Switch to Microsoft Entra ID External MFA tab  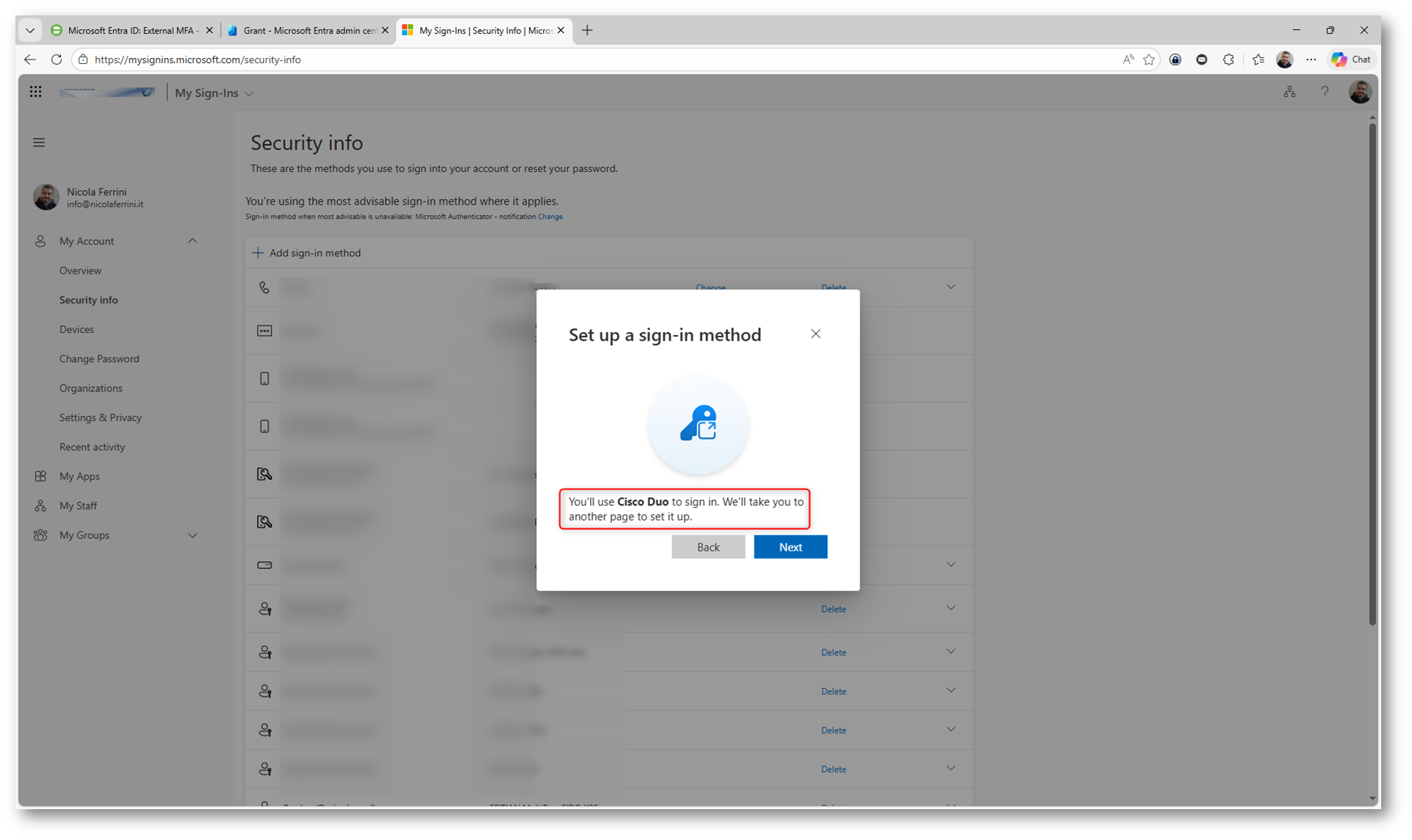131,30
